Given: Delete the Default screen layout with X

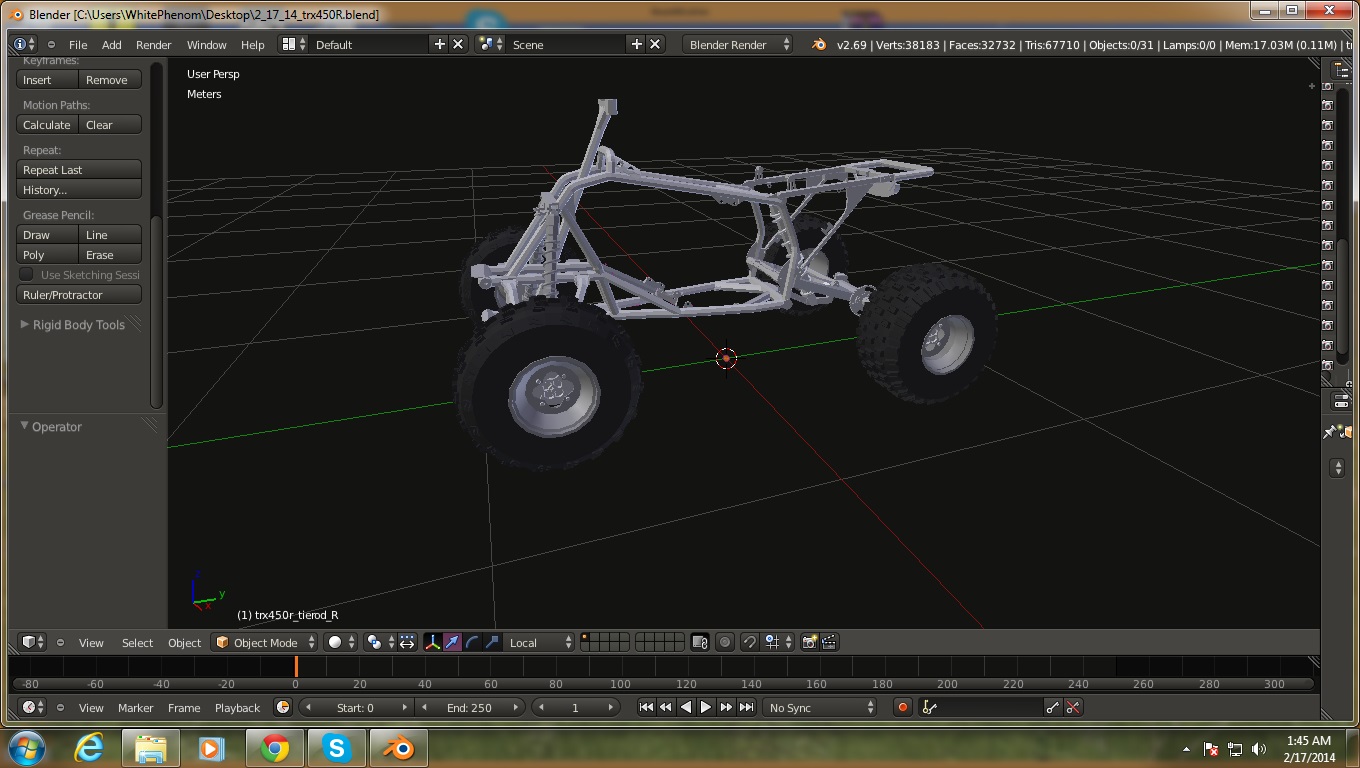Looking at the screenshot, I should (x=458, y=44).
